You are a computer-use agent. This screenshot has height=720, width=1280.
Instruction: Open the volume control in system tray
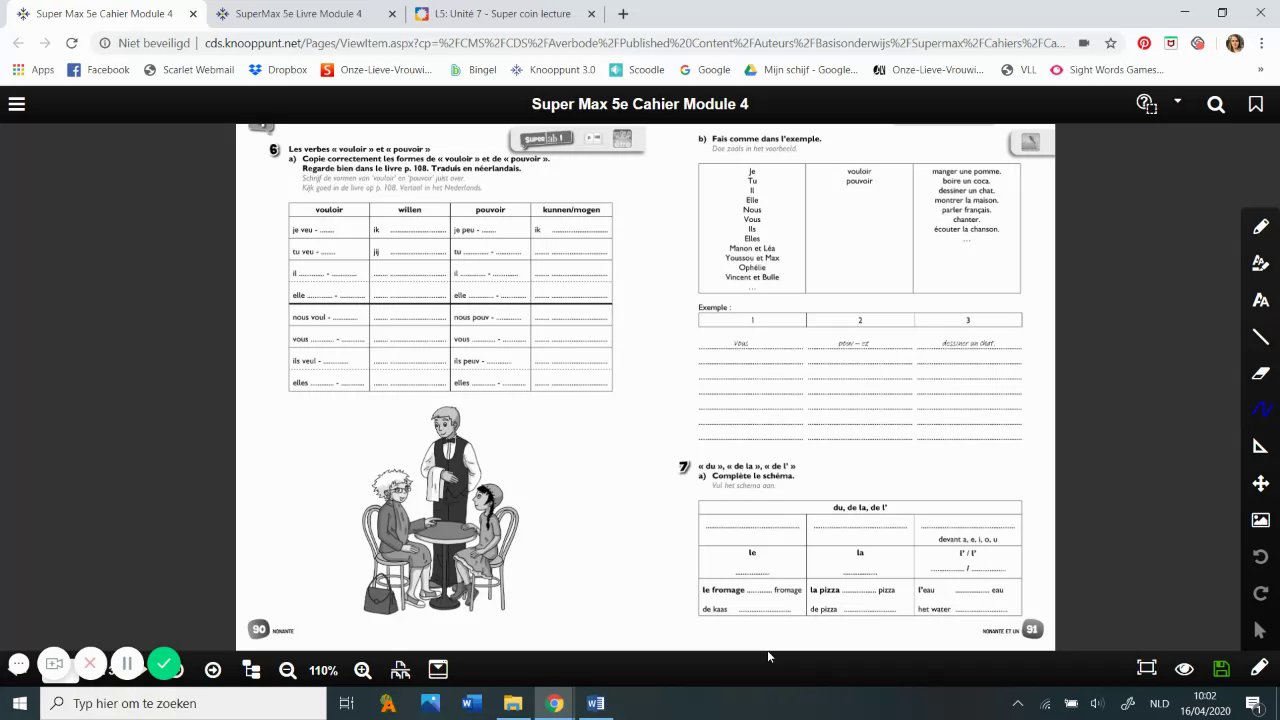[x=1097, y=703]
